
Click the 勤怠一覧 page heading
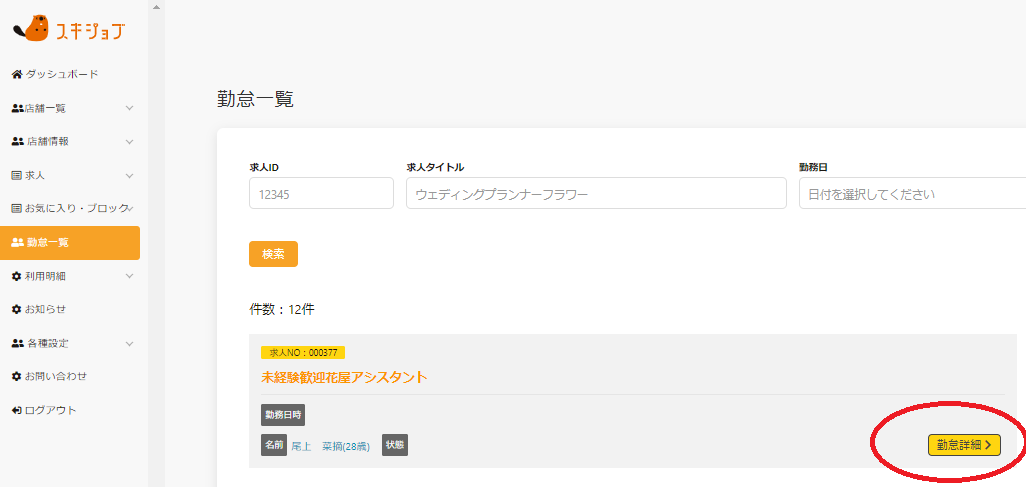(255, 99)
